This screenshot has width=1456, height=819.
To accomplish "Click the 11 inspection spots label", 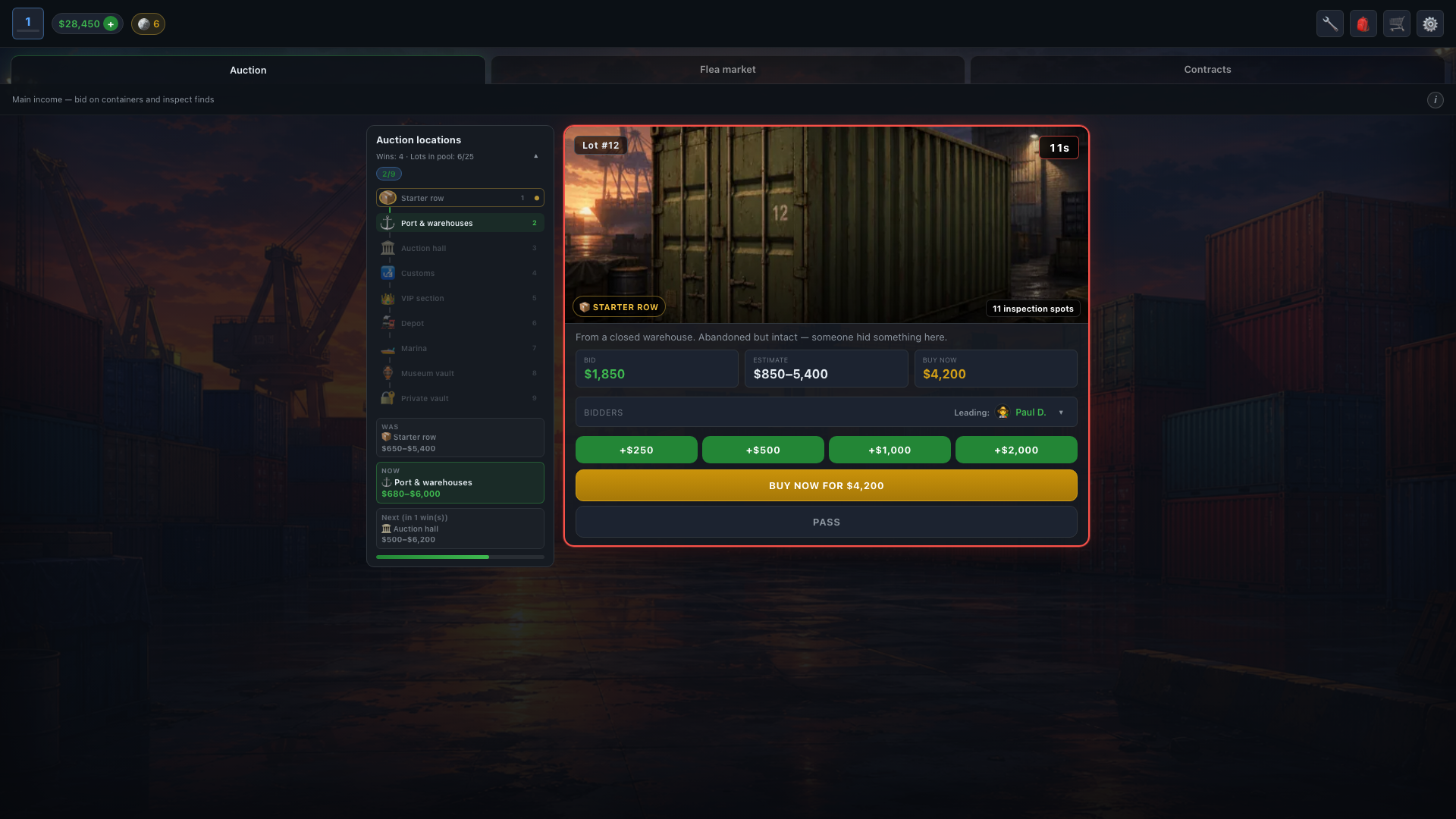I will point(1033,309).
